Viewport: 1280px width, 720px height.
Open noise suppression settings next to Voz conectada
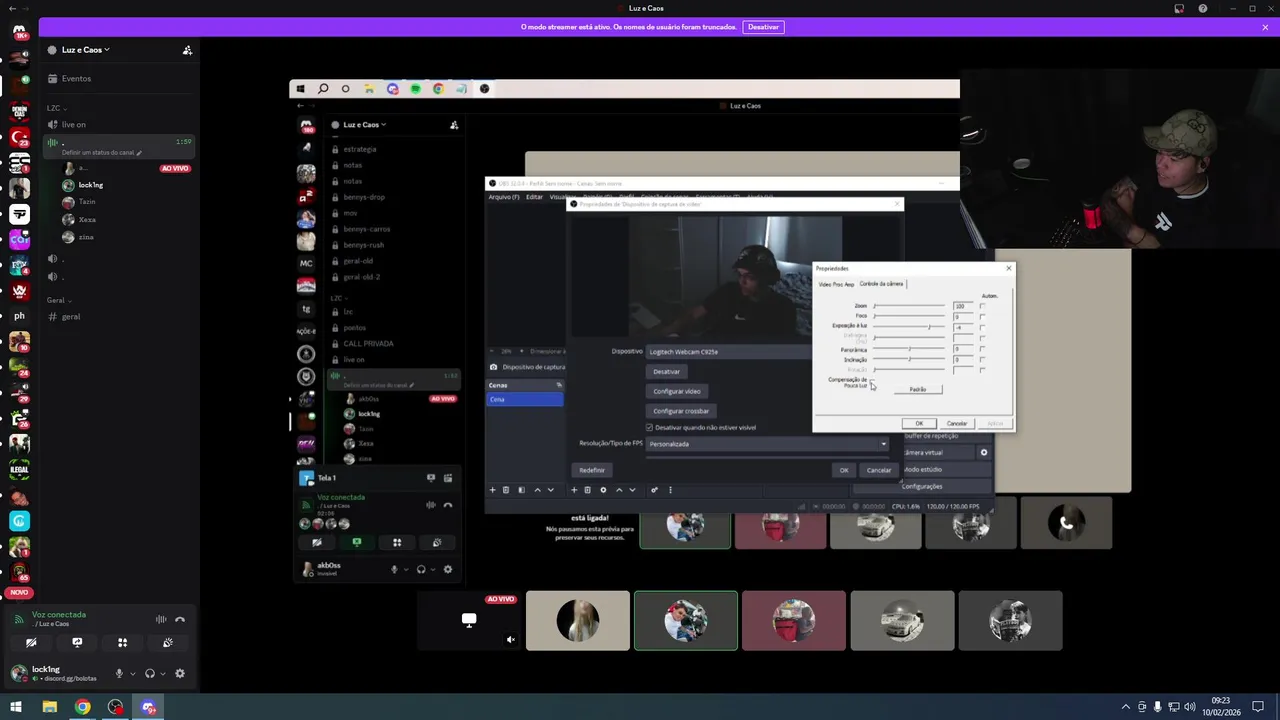[161, 619]
